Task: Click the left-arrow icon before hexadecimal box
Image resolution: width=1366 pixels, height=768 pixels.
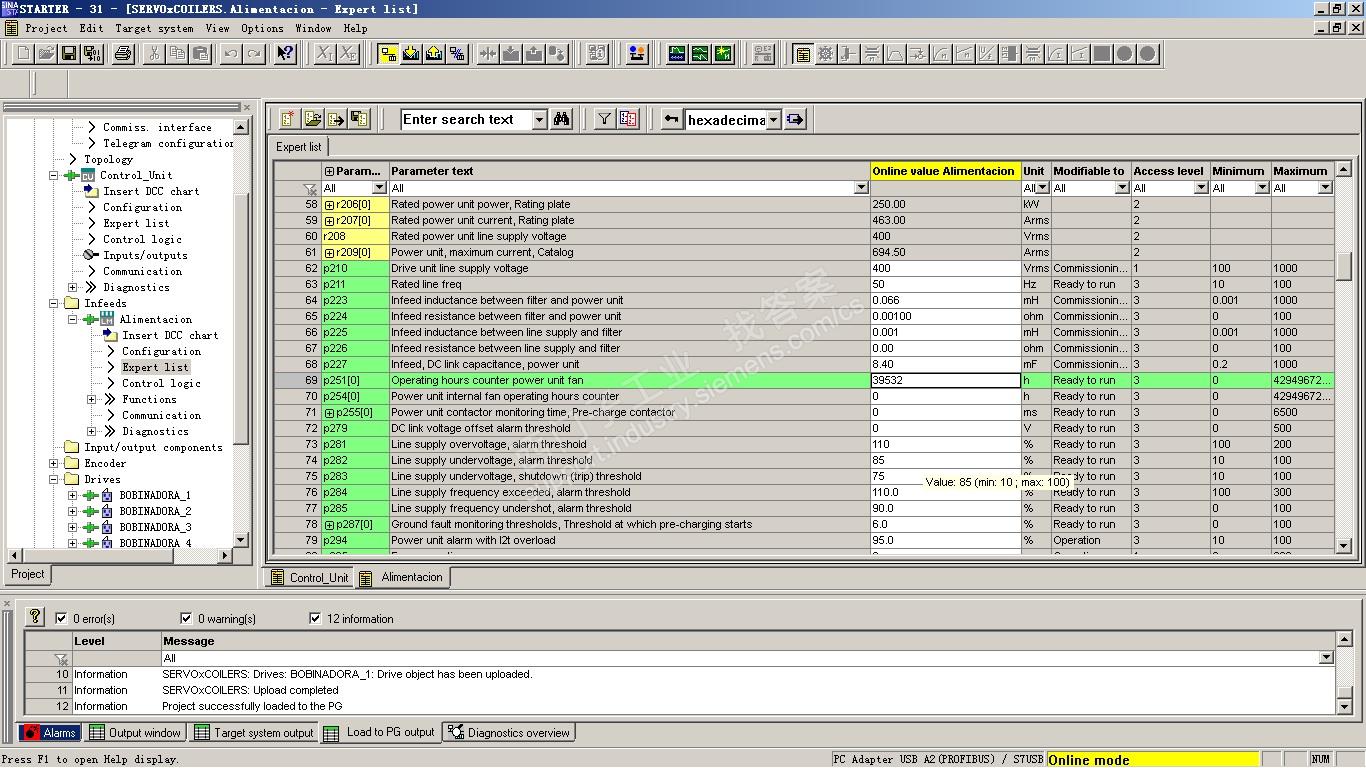Action: 671,119
